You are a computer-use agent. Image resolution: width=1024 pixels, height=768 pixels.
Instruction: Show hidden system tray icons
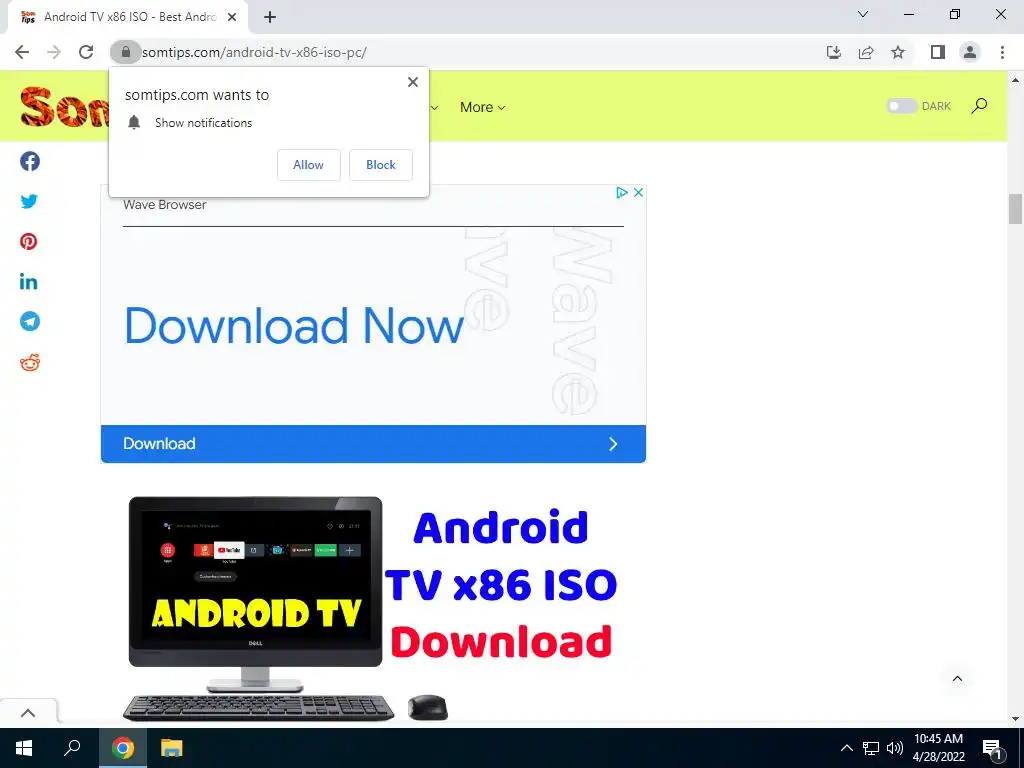click(x=846, y=748)
